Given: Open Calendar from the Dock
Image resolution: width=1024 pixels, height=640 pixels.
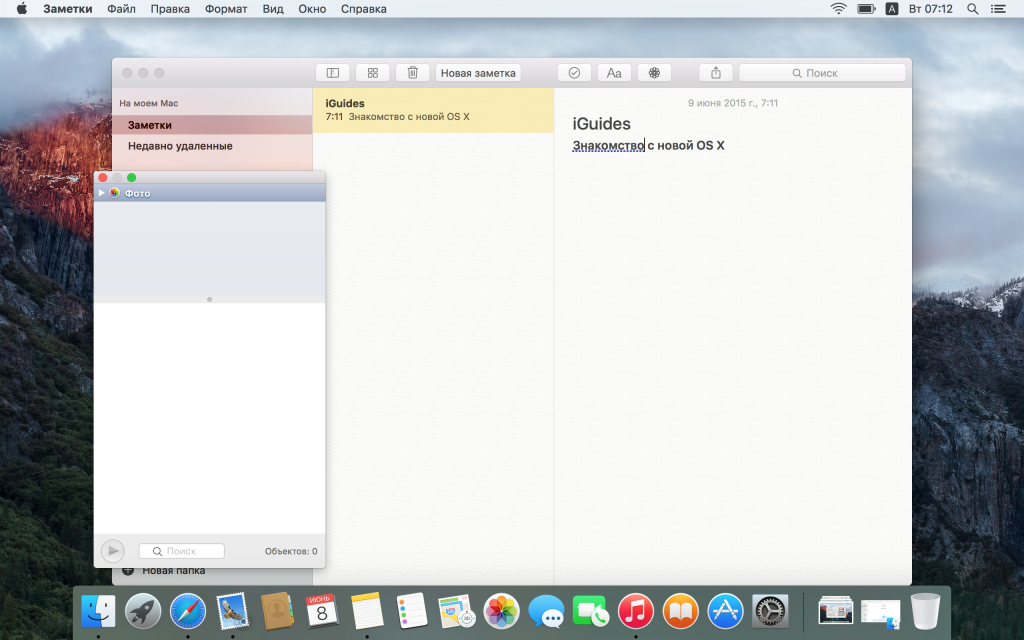Looking at the screenshot, I should click(x=322, y=611).
